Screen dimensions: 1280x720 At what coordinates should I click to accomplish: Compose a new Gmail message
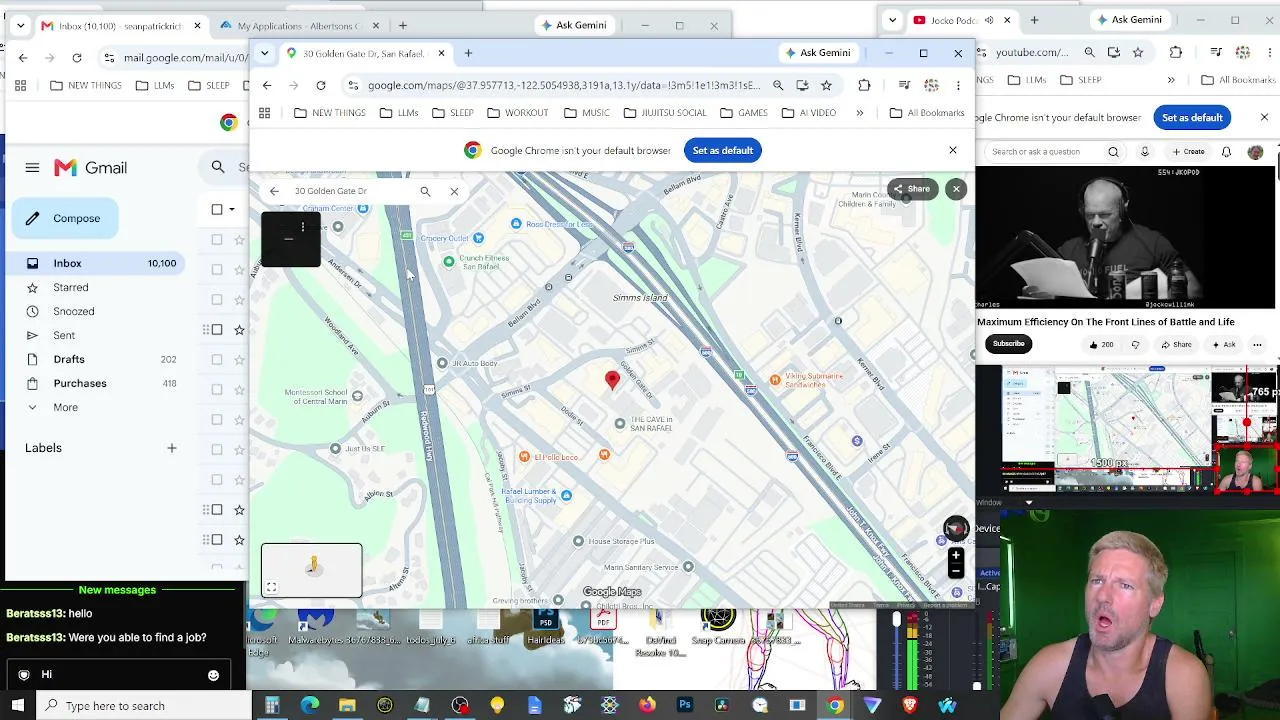[65, 218]
